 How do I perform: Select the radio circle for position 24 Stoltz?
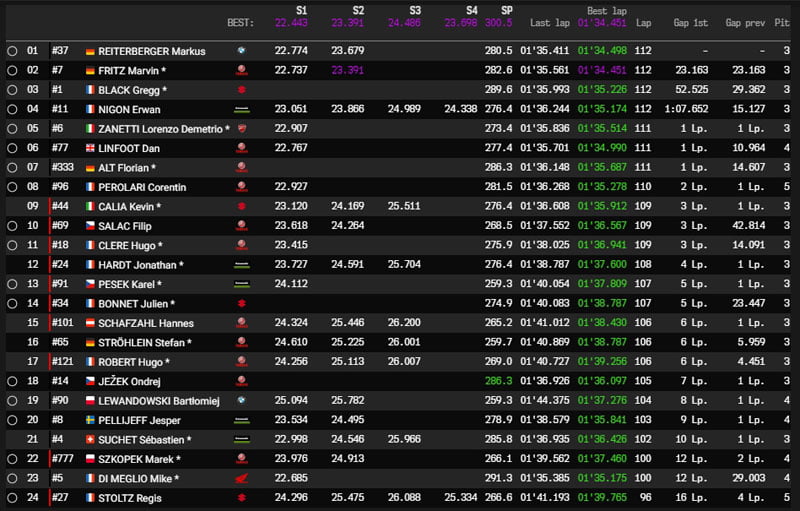click(12, 498)
